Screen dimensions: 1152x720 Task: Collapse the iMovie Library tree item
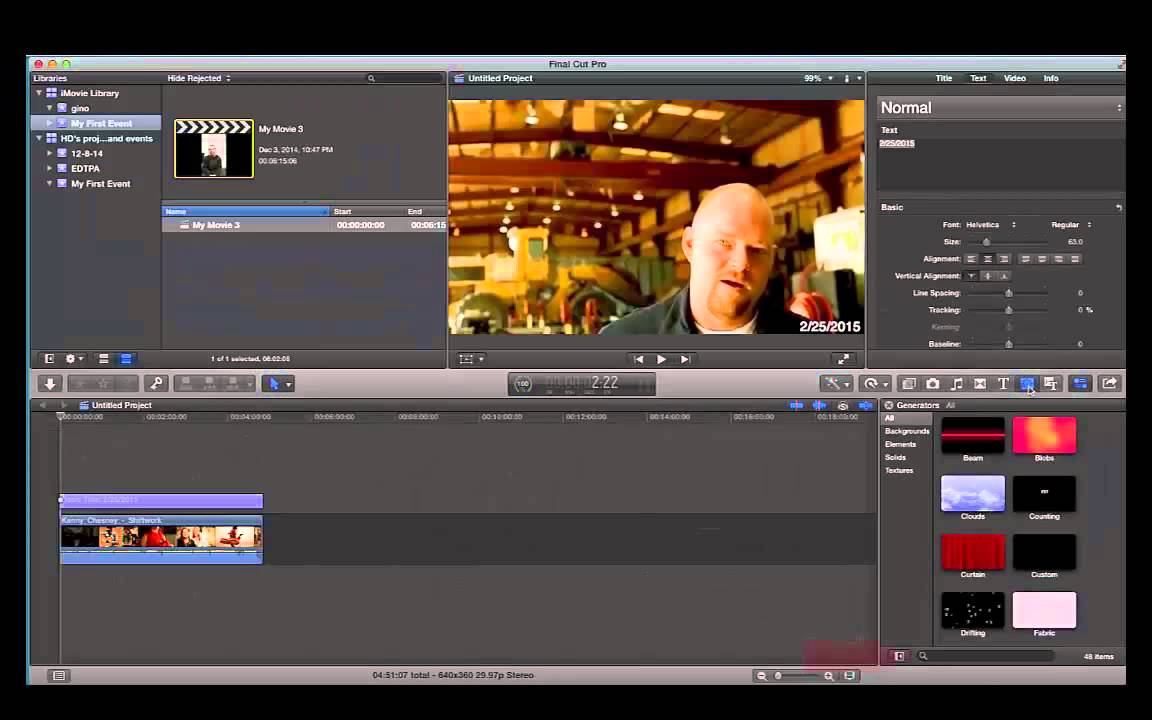39,93
